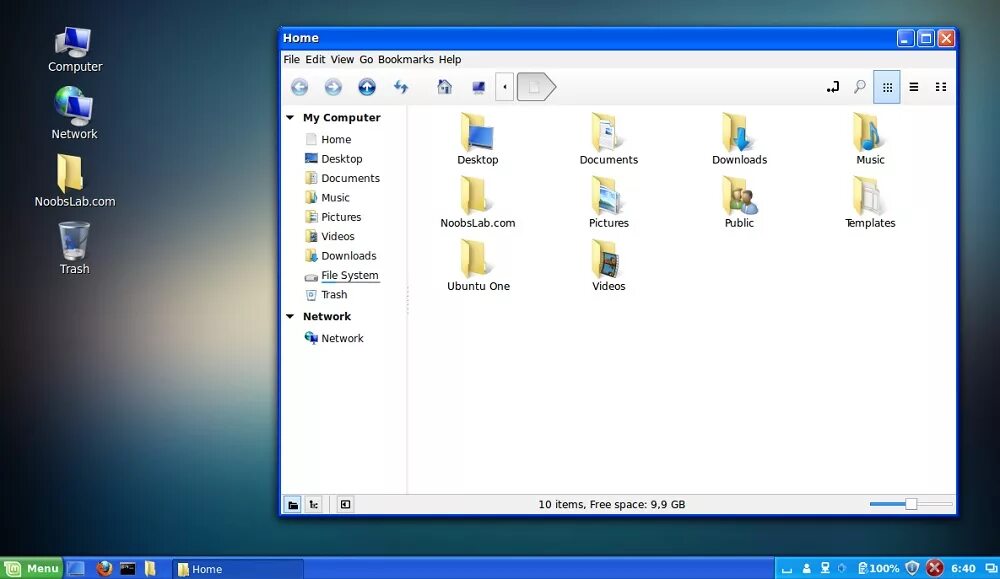Launch Firefox from the panel
Image resolution: width=1000 pixels, height=579 pixels.
coord(104,568)
